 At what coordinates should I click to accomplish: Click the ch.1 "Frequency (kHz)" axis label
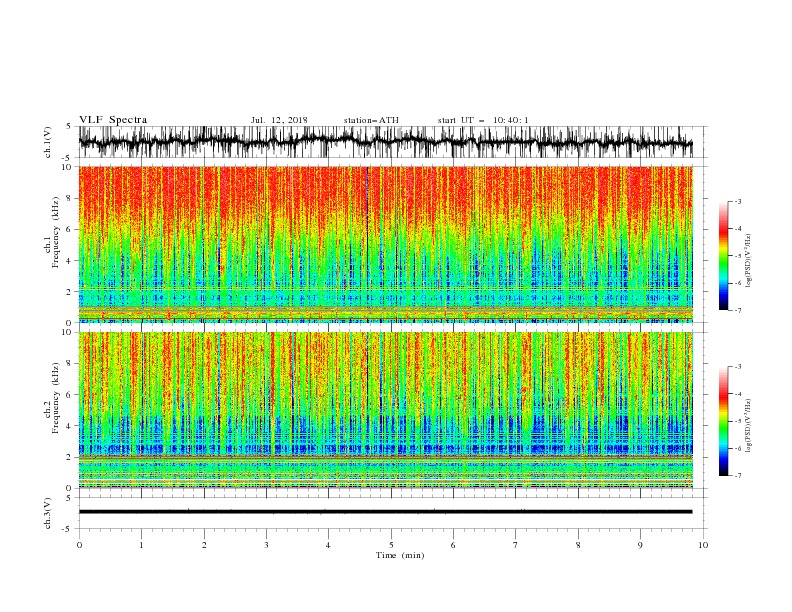point(56,232)
